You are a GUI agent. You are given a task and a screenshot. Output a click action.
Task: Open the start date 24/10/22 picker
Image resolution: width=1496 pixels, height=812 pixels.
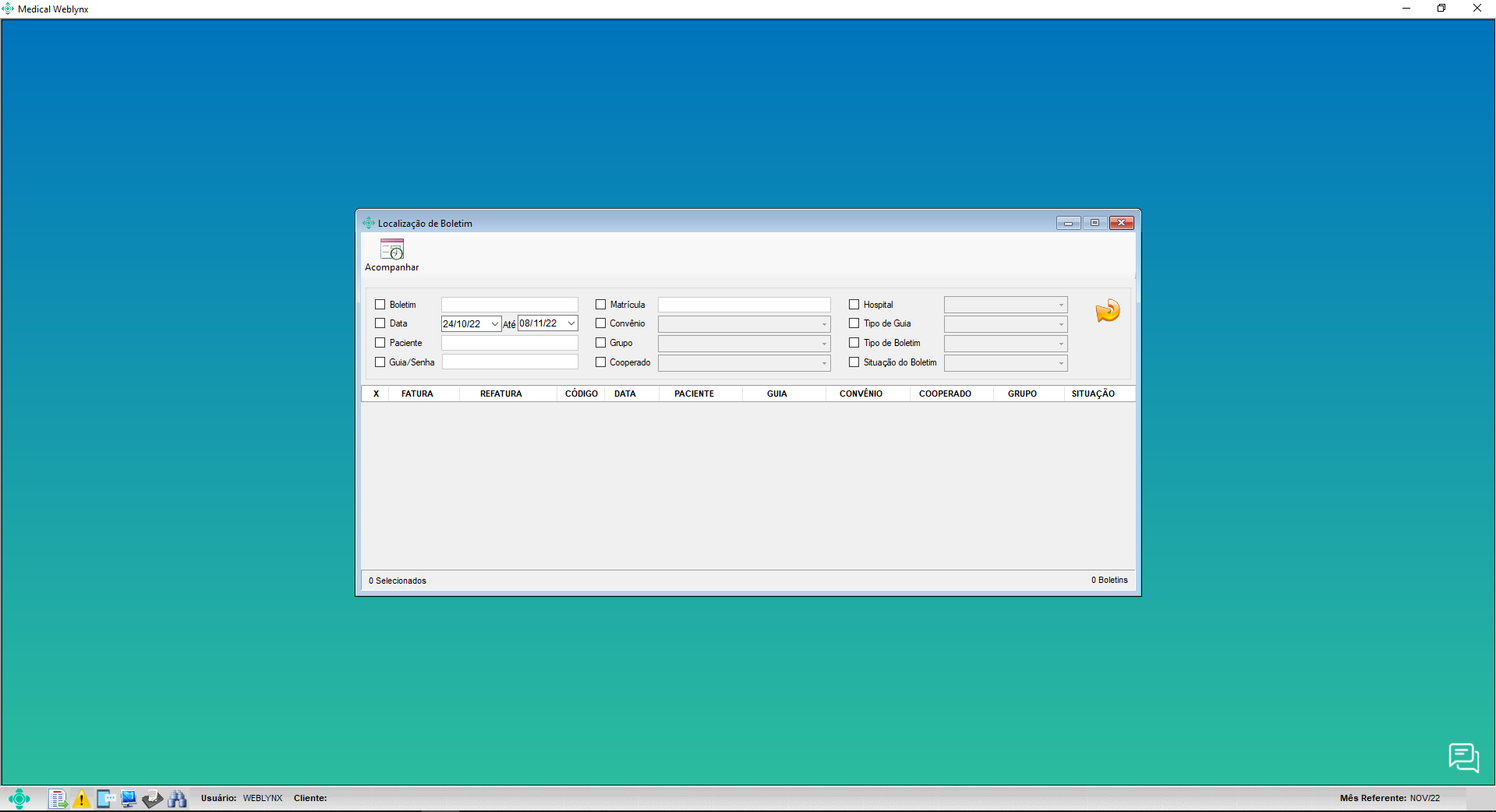tap(494, 324)
